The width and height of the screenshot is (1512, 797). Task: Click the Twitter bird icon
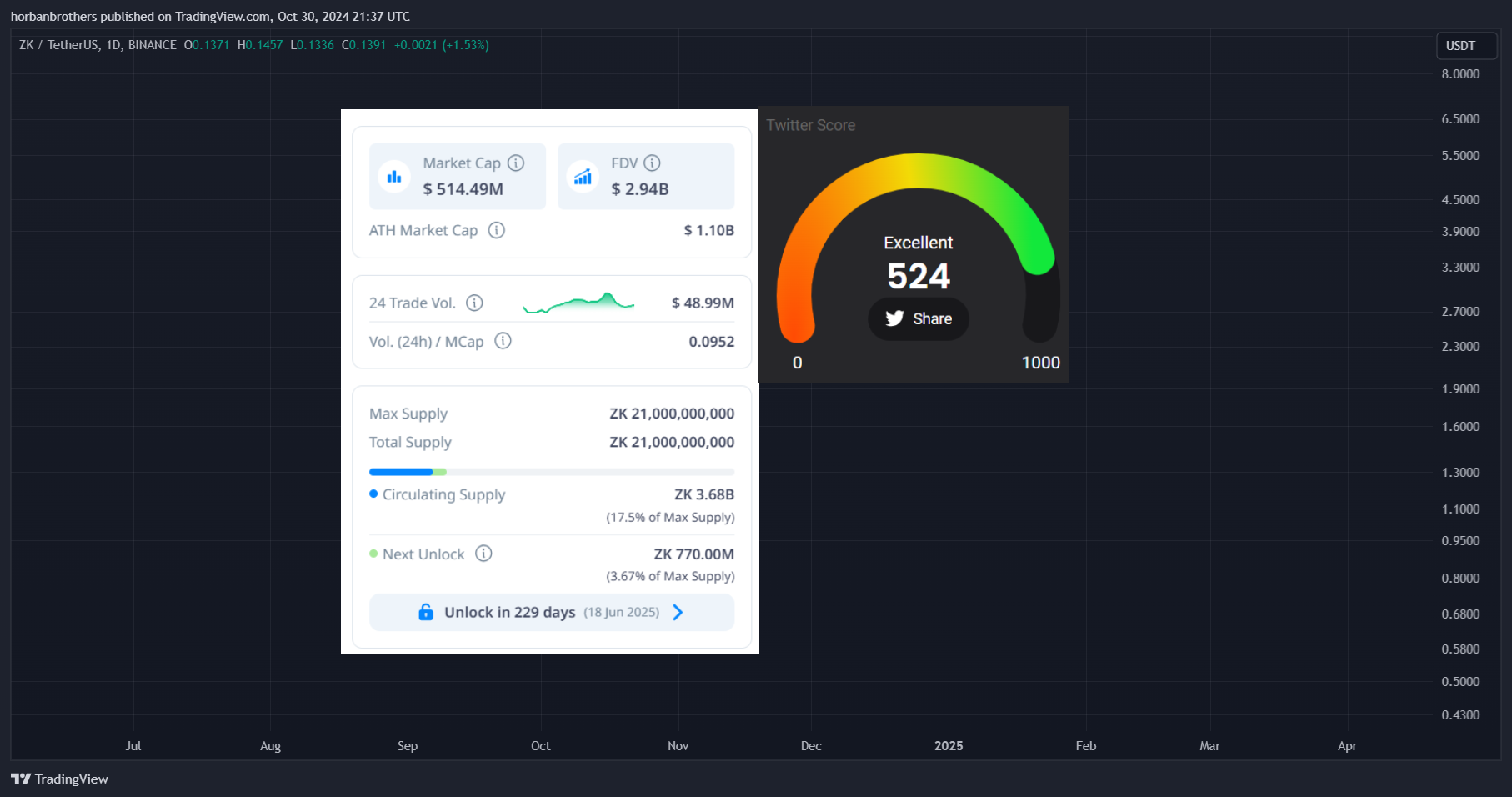(x=894, y=318)
